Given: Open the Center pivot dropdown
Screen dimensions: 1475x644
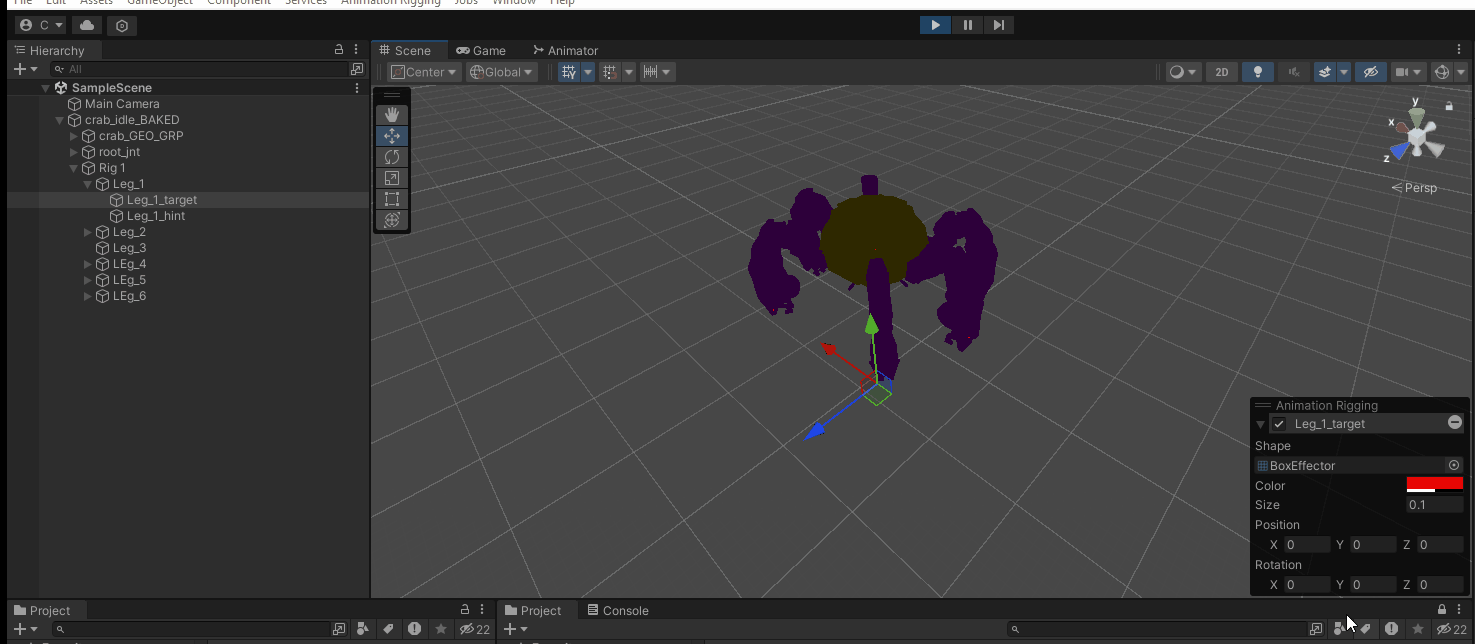Looking at the screenshot, I should coord(422,71).
